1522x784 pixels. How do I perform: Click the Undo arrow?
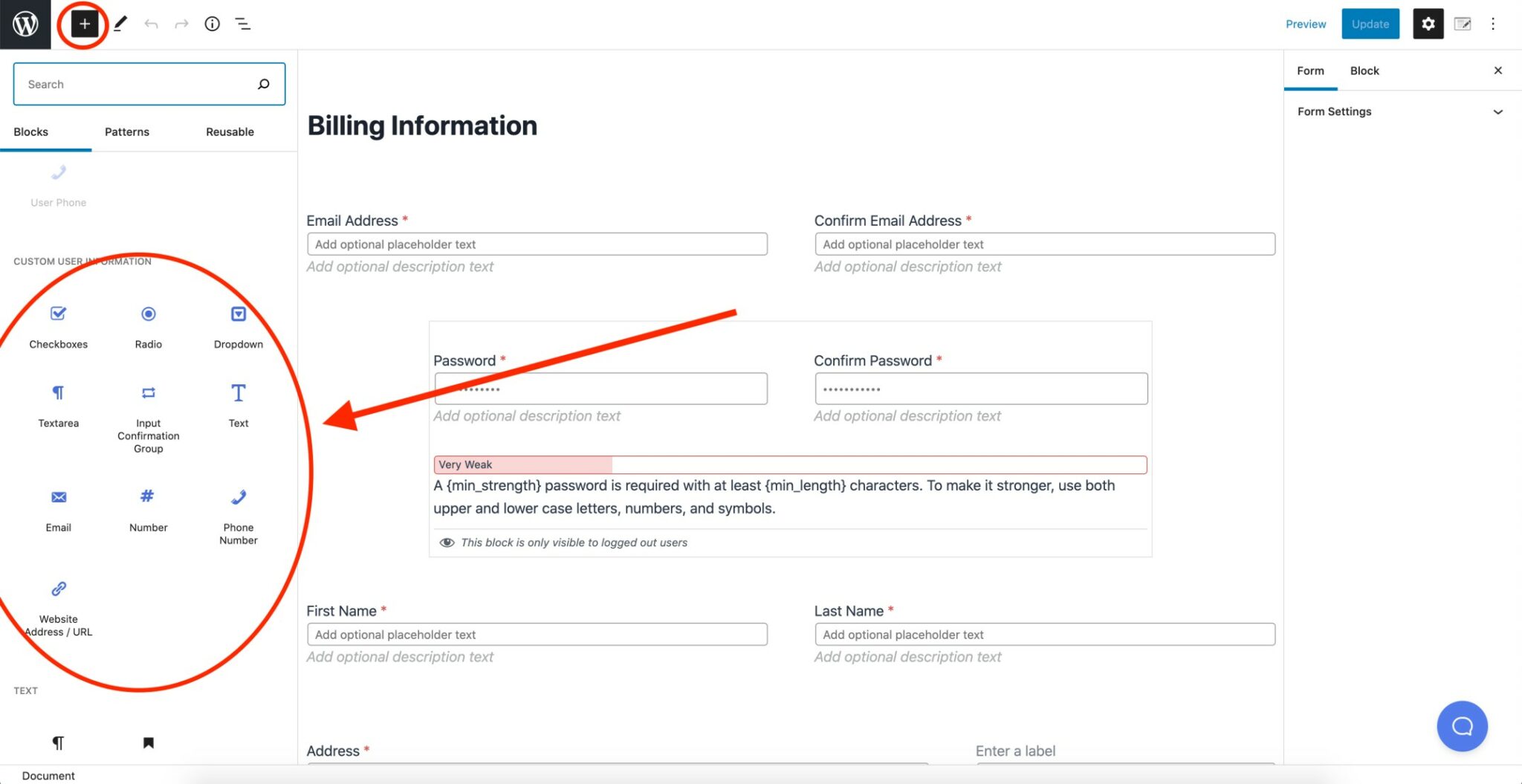tap(152, 24)
